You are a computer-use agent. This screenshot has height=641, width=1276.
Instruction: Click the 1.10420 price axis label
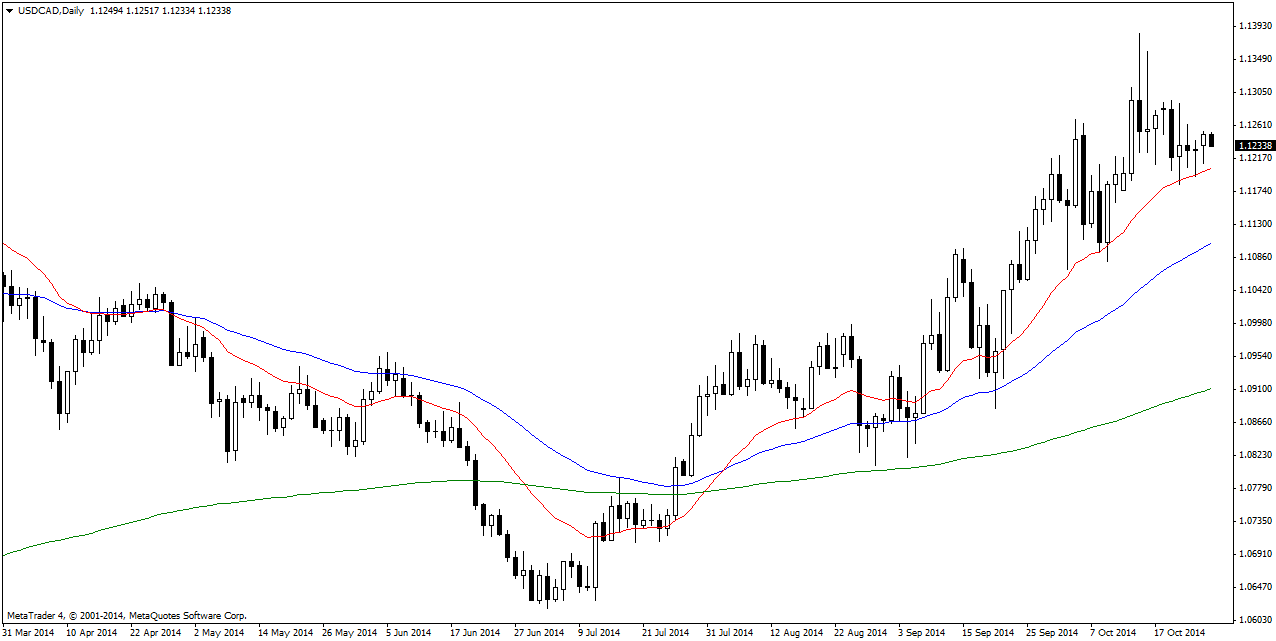[x=1255, y=290]
